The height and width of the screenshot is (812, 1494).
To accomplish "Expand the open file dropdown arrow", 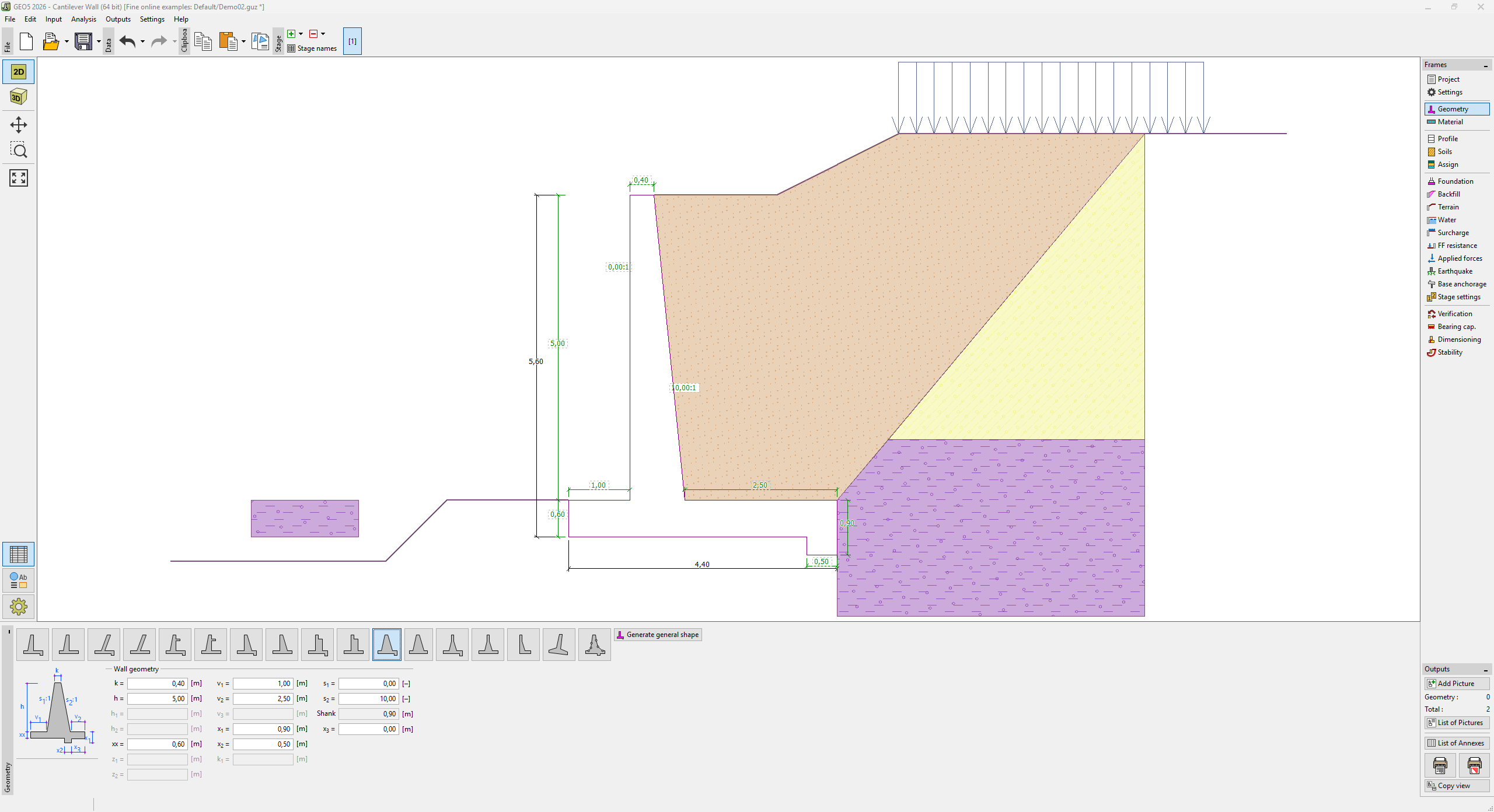I will pos(67,41).
